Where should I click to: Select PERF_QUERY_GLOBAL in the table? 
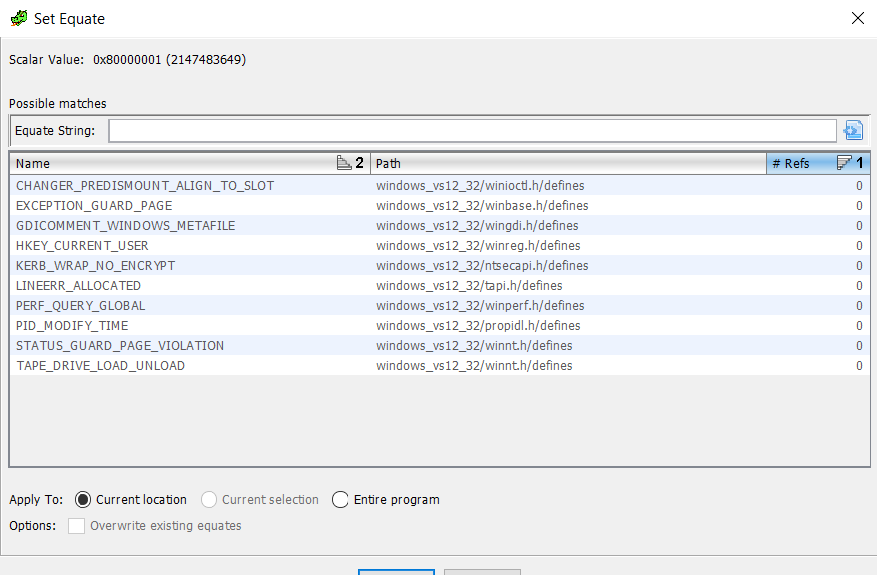pos(80,306)
